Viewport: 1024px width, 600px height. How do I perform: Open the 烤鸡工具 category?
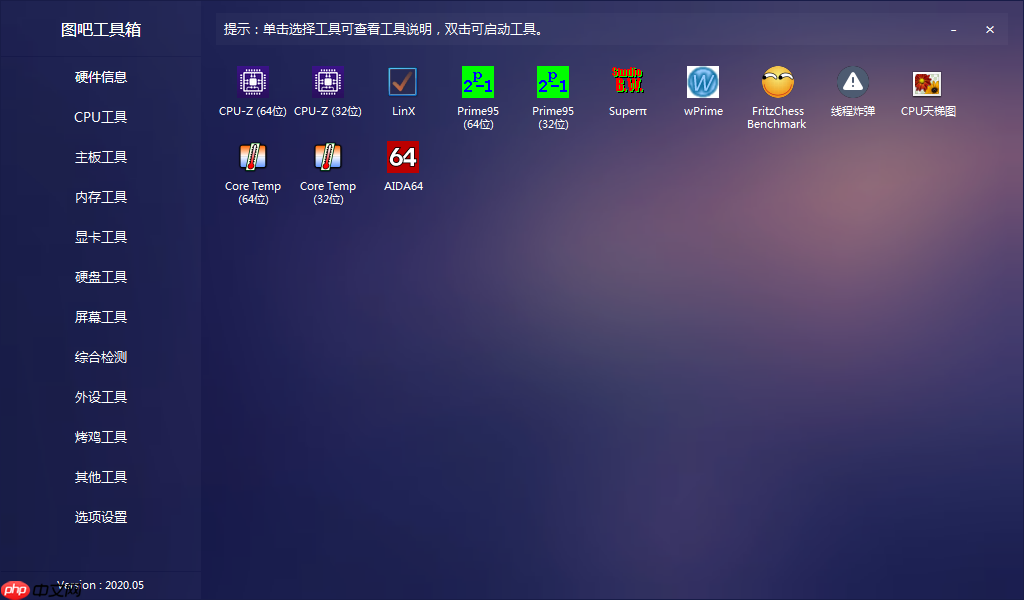(x=100, y=437)
